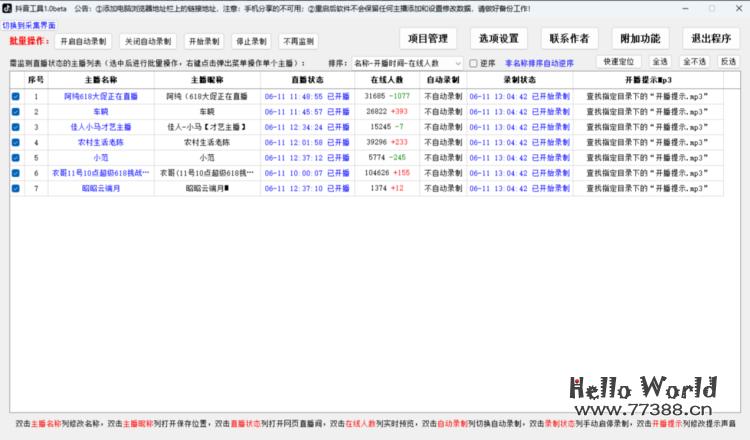750x440 pixels.
Task: Click live status 06-11 11:48:55 已开播
Action: [x=307, y=97]
